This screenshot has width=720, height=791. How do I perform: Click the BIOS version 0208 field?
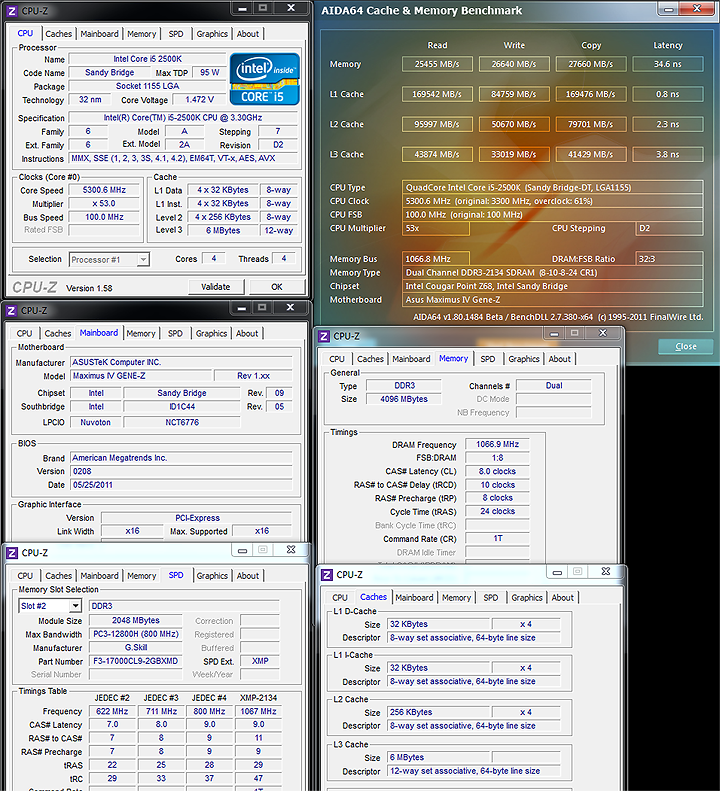click(181, 471)
